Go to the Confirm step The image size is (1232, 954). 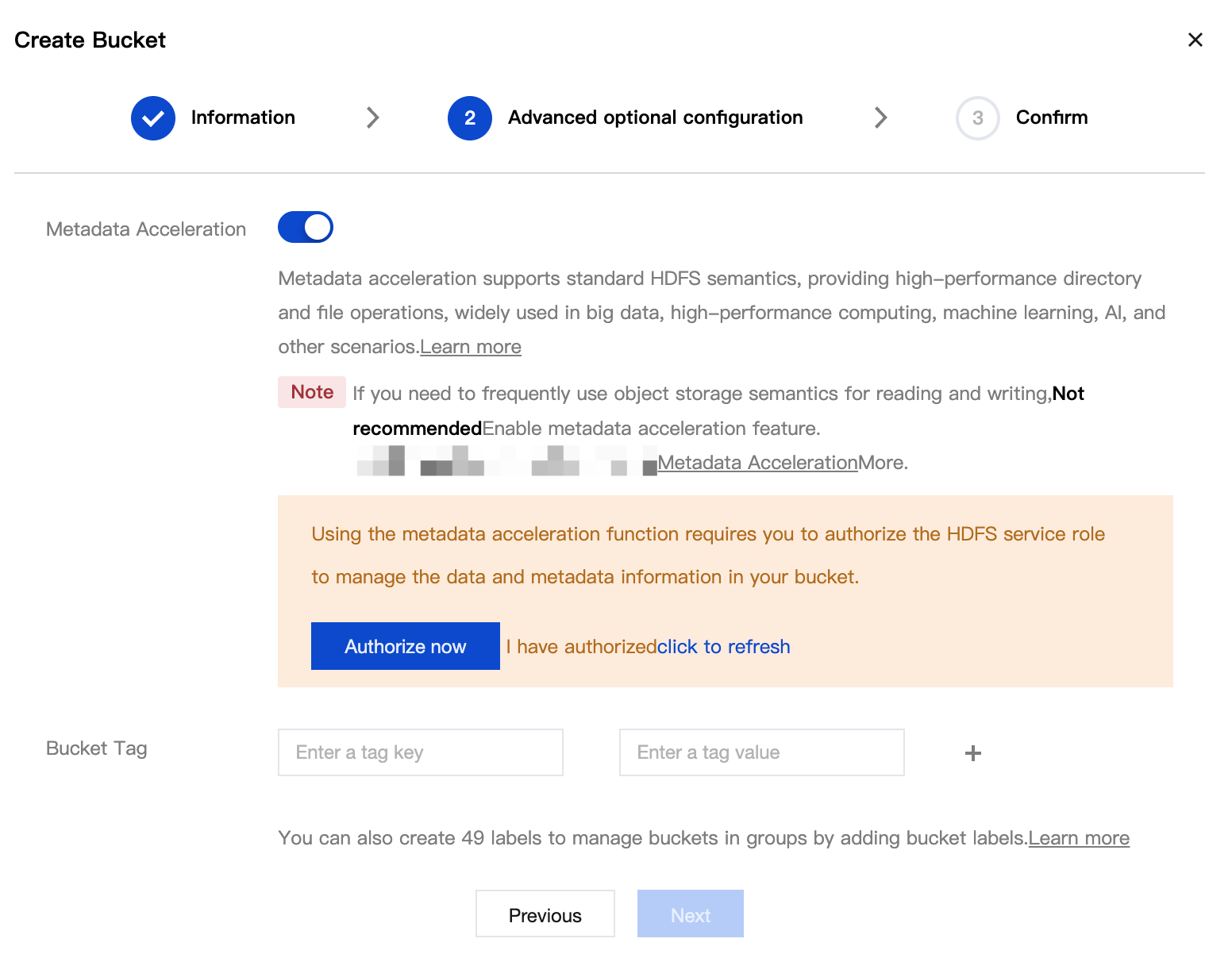1051,117
